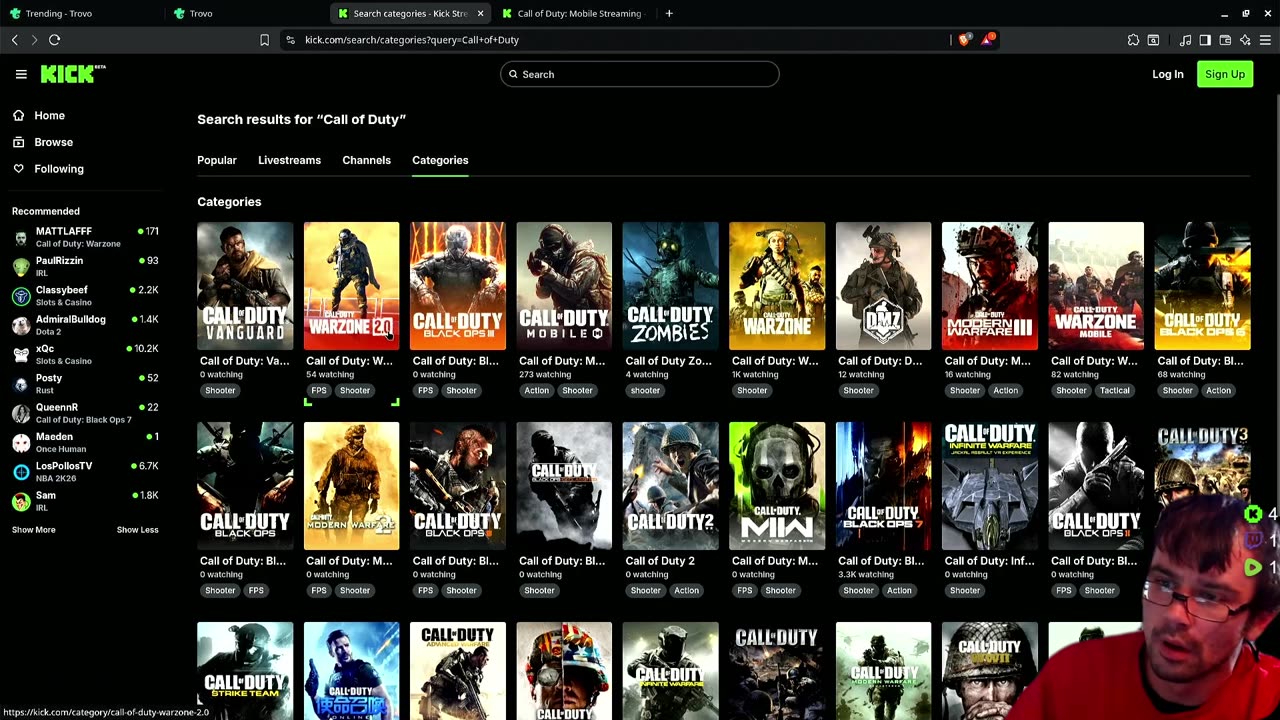Open the Black Ops 7 category thumbnail

[883, 486]
